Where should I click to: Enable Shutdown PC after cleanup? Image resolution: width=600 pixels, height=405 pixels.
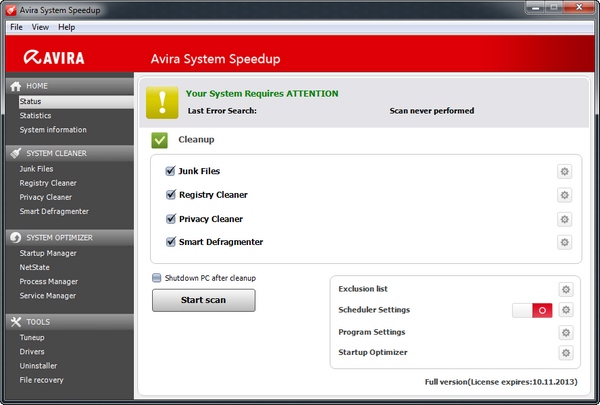pyautogui.click(x=157, y=278)
